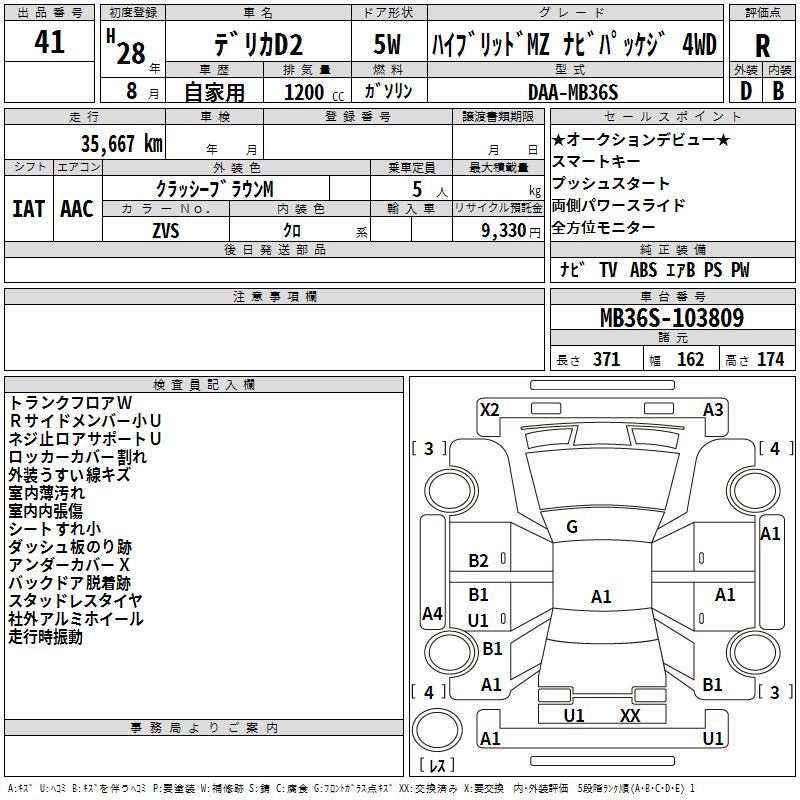Click the 事務局よりご案内 header

tap(204, 728)
